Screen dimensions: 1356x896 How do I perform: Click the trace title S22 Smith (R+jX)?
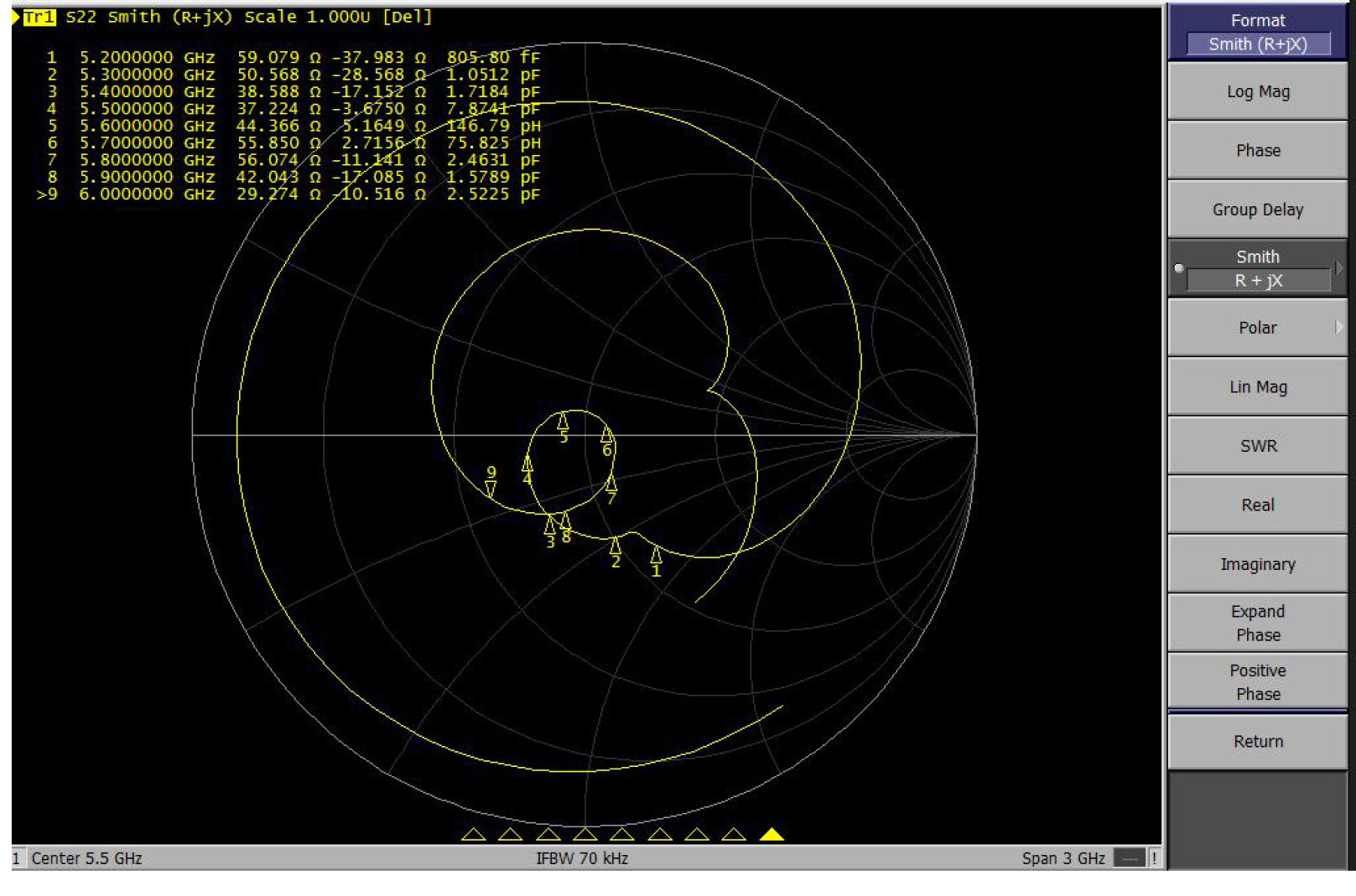click(148, 17)
